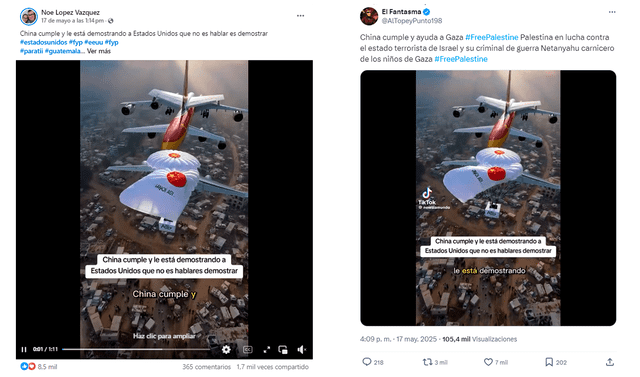Like the tweet with heart icon
640x377 pixels.
pos(488,362)
